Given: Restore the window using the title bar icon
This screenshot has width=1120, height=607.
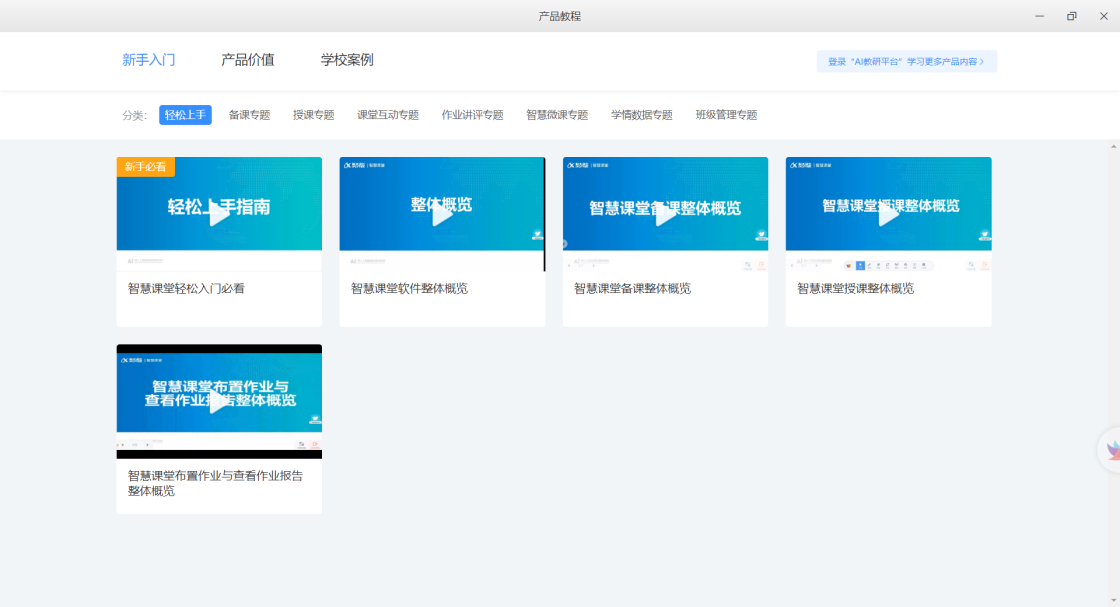Looking at the screenshot, I should pyautogui.click(x=1071, y=16).
